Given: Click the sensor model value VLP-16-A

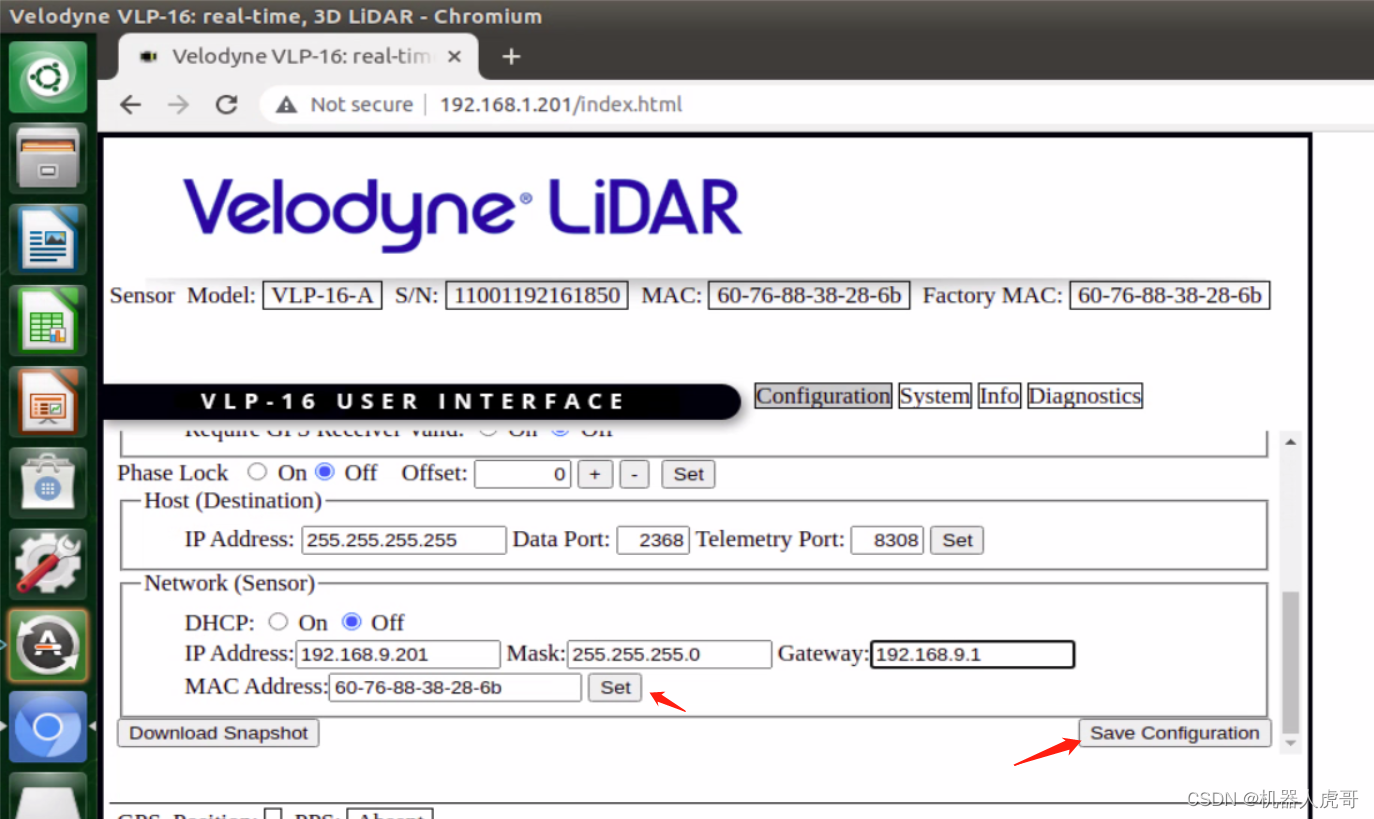Looking at the screenshot, I should pos(322,296).
